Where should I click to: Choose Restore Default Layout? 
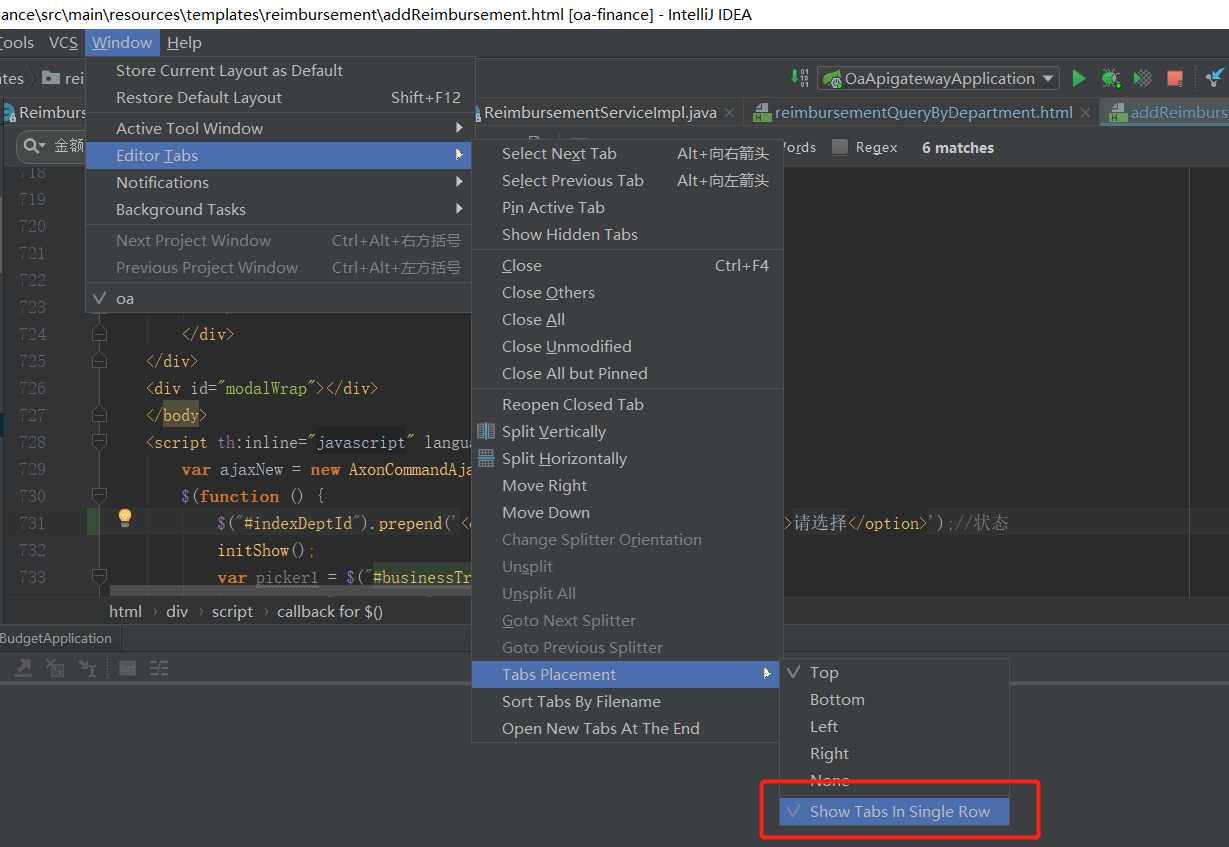coord(279,98)
